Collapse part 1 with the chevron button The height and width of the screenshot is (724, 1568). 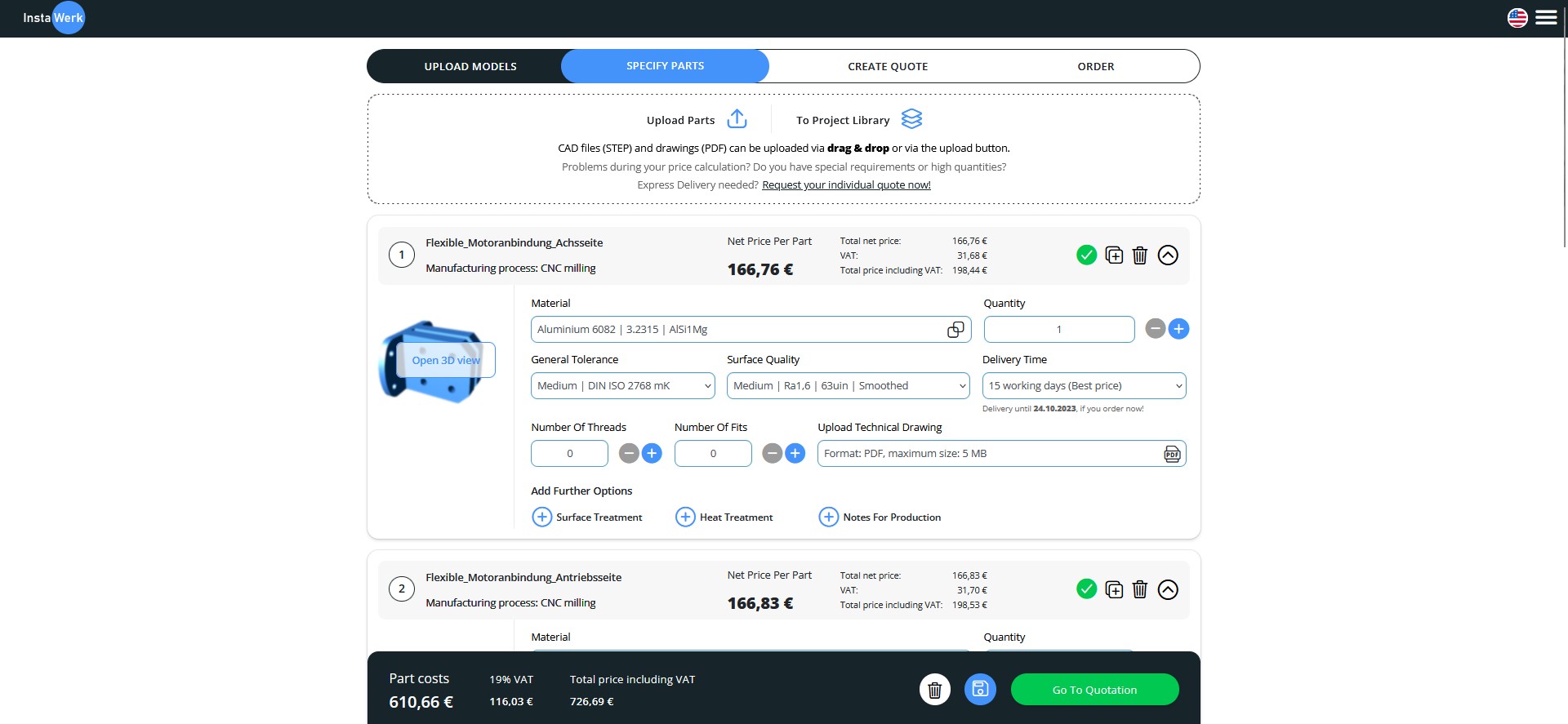pyautogui.click(x=1168, y=255)
